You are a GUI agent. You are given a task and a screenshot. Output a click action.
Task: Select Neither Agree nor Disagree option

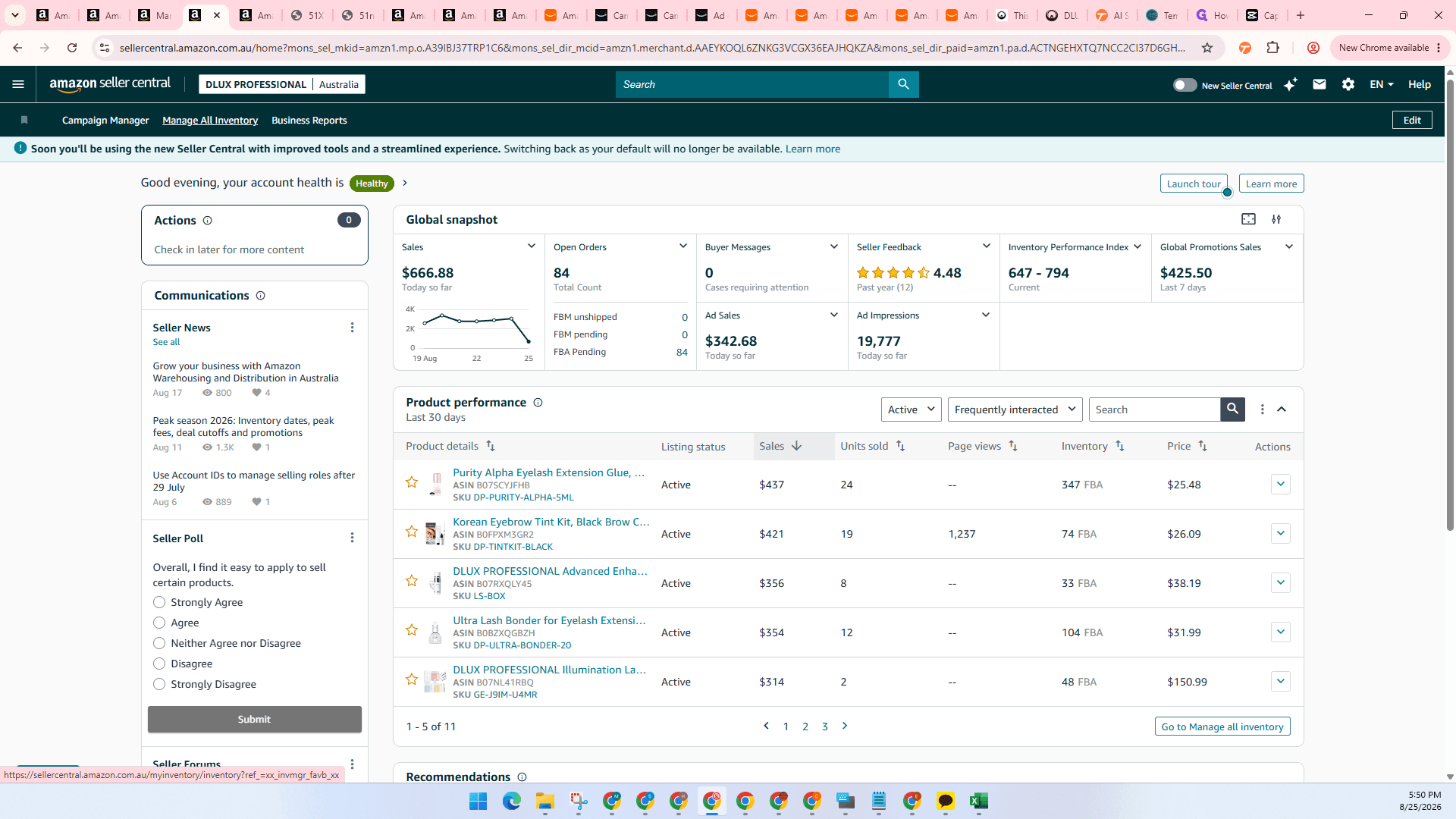pos(159,643)
